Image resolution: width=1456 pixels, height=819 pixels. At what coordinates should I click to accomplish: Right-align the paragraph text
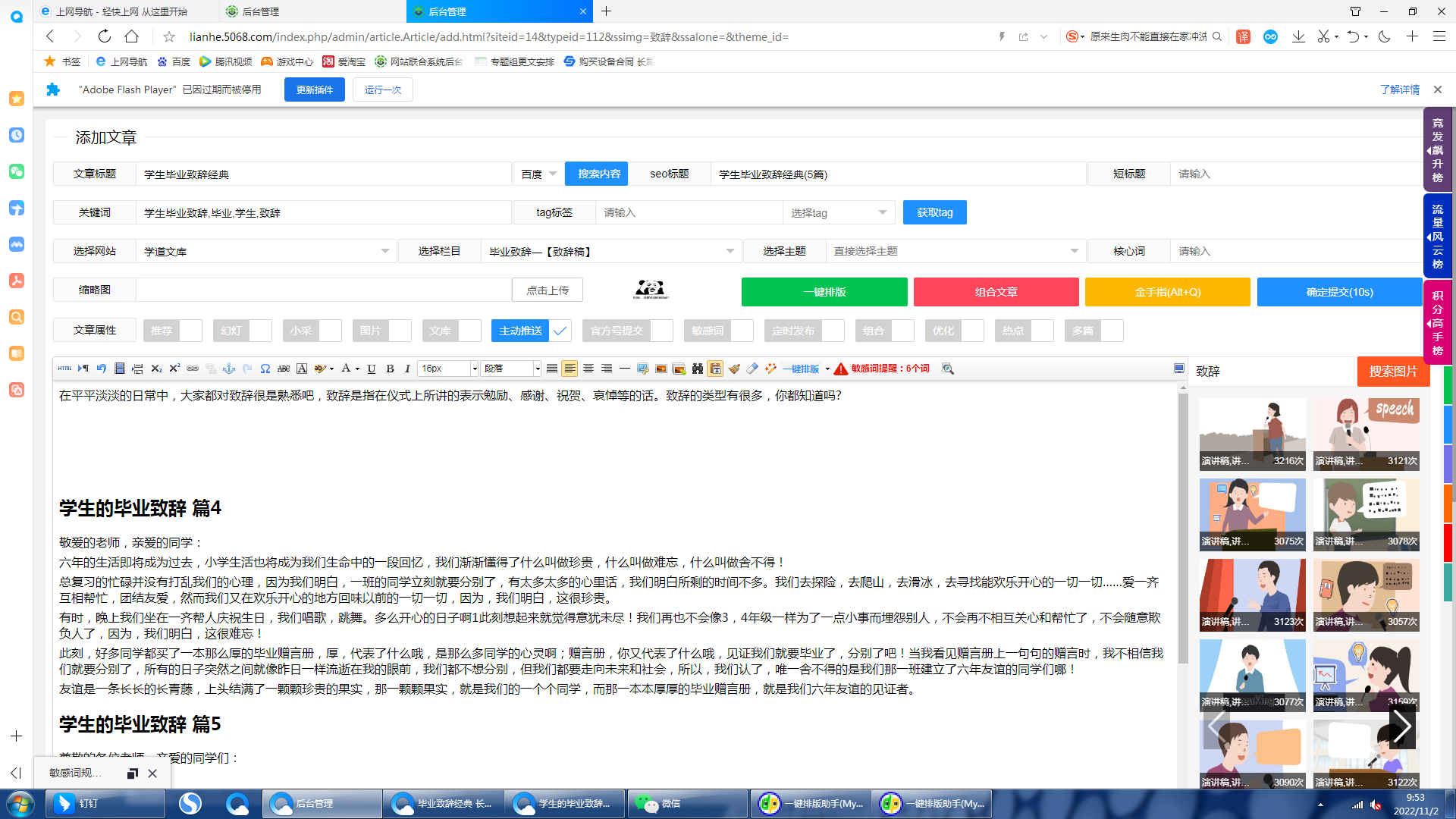(x=607, y=369)
